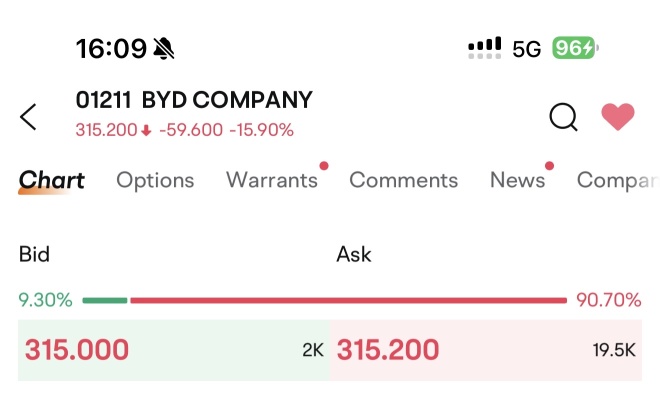Go to the Comments tab
This screenshot has height=406, width=660.
(403, 180)
